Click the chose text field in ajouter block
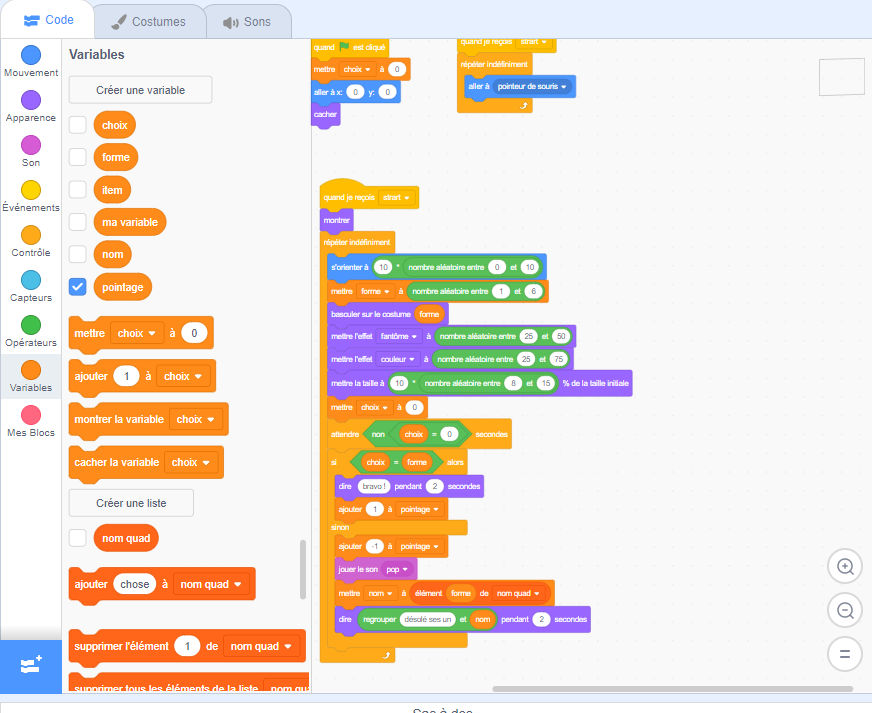The width and height of the screenshot is (872, 713). coord(135,584)
